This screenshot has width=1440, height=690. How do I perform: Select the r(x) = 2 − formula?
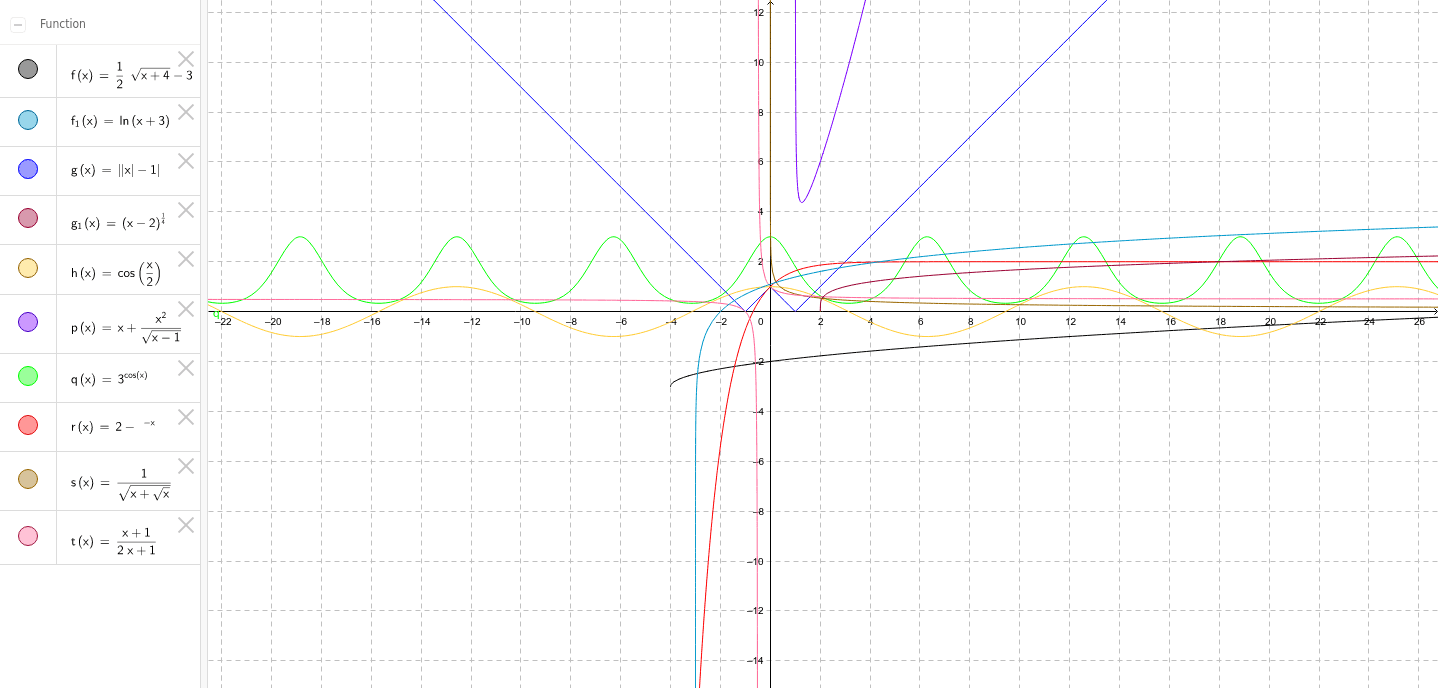click(x=113, y=427)
